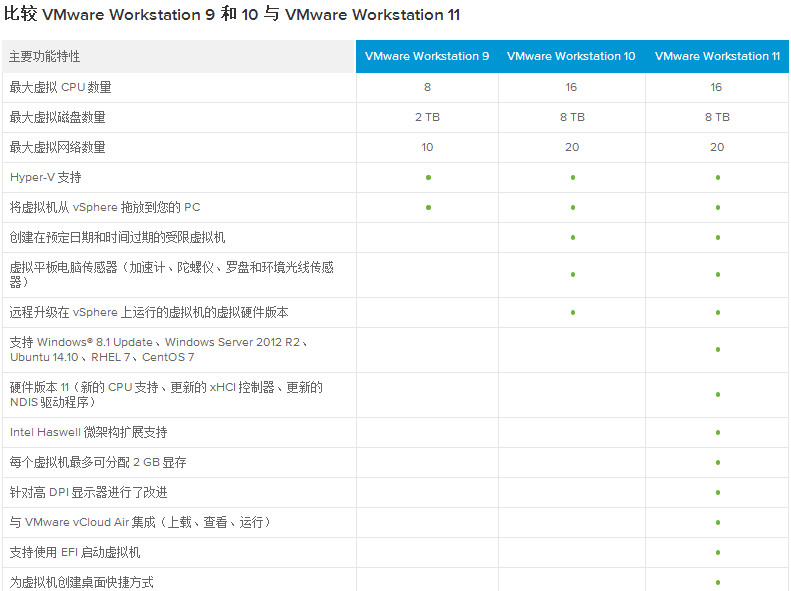Viewport: 791px width, 591px height.
Task: Select the '硬件版本 11' row label
Action: pos(166,394)
